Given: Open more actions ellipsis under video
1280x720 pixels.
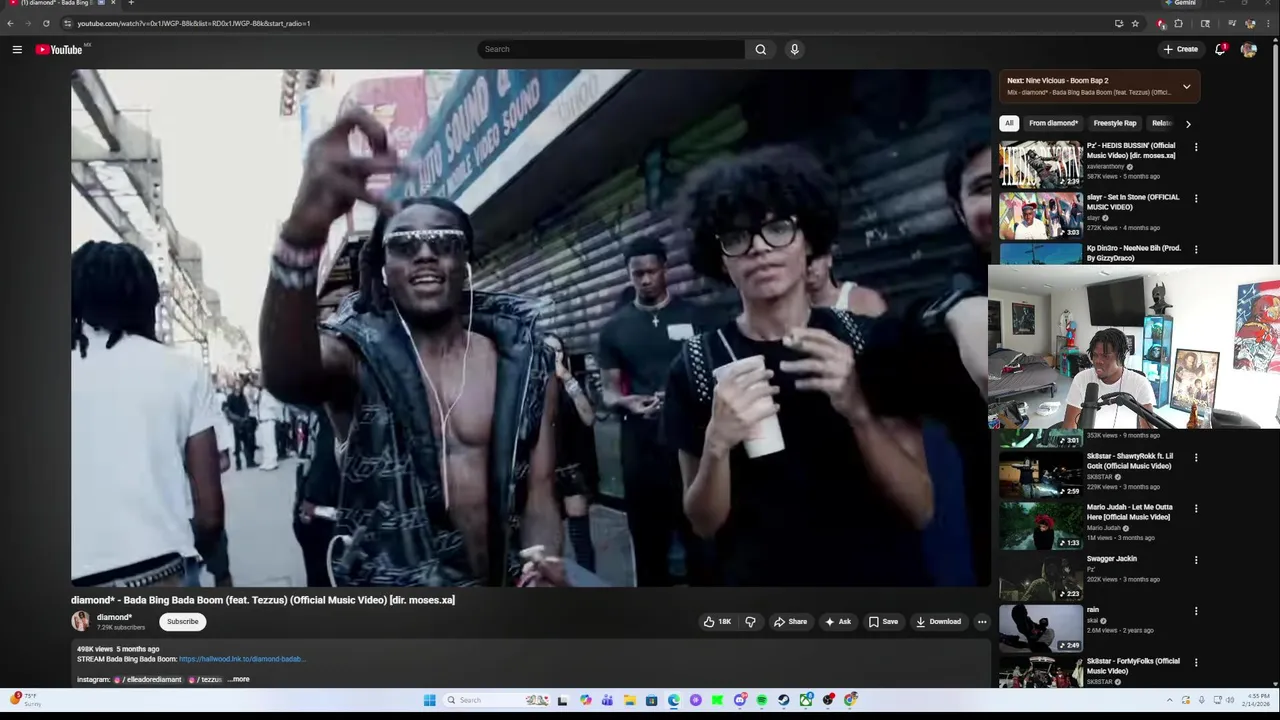Looking at the screenshot, I should tap(982, 622).
